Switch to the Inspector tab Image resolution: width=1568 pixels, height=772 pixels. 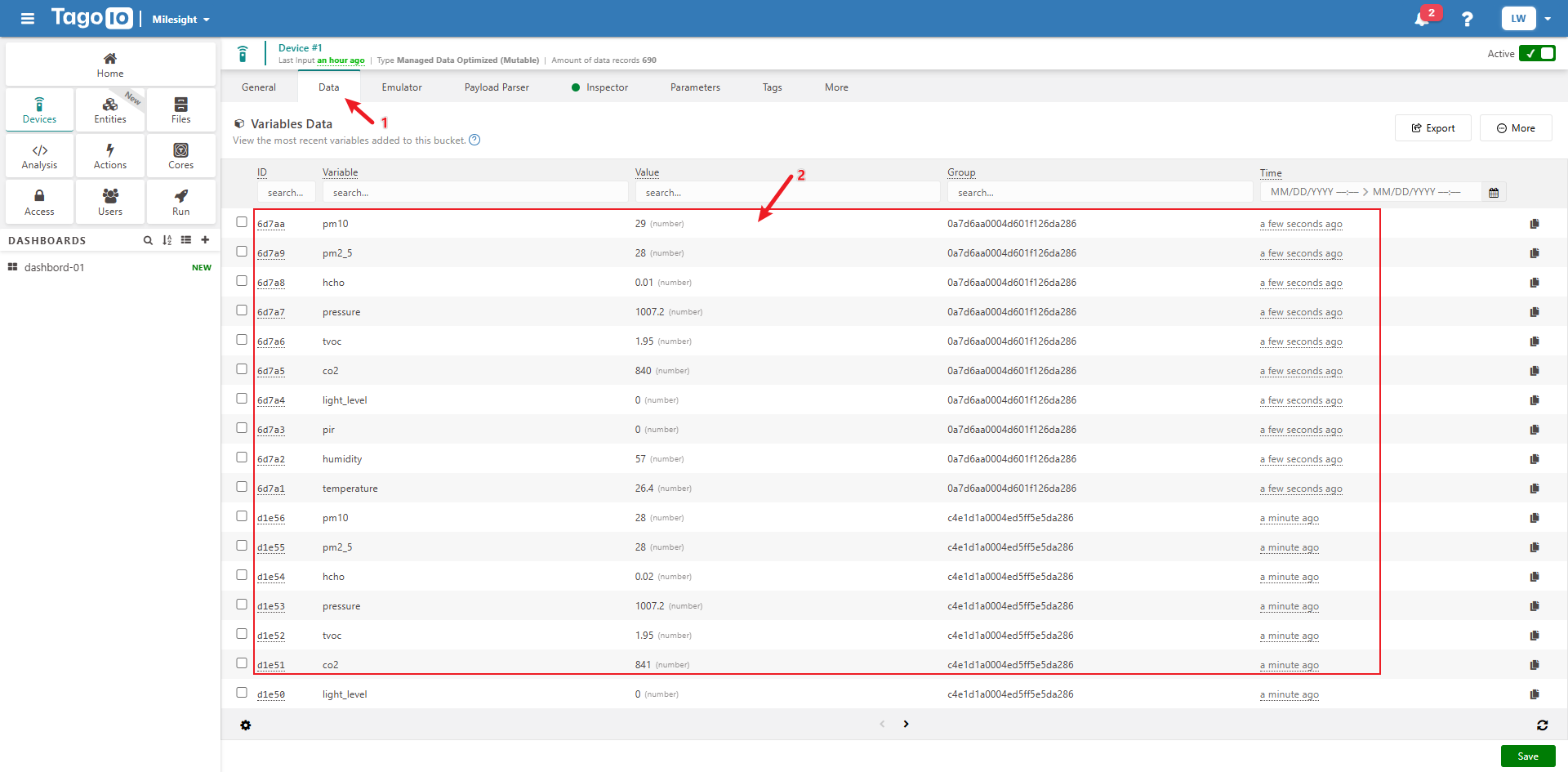pyautogui.click(x=600, y=87)
